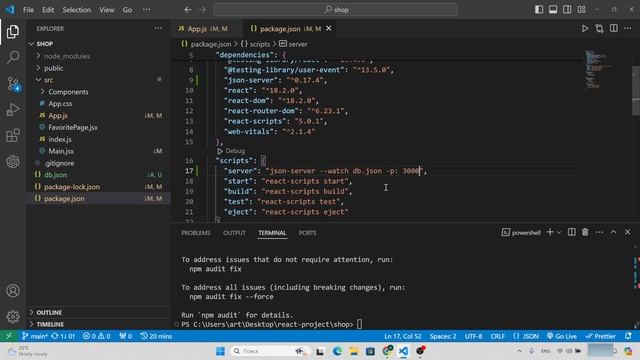Open the ChatGPT extension icon in activity bar
Image resolution: width=640 pixels, height=360 pixels.
coord(13,162)
